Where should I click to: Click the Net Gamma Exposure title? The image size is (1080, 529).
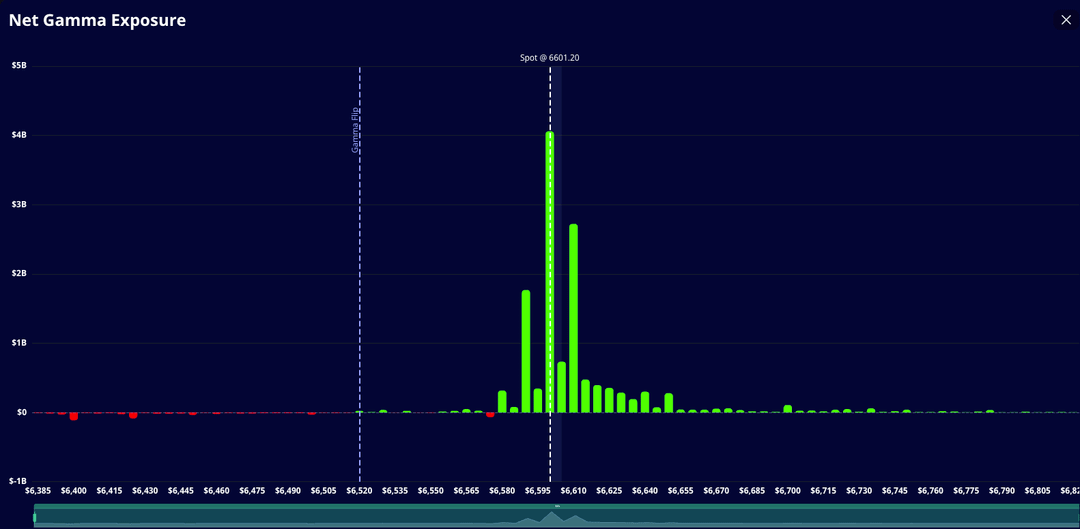pos(97,20)
